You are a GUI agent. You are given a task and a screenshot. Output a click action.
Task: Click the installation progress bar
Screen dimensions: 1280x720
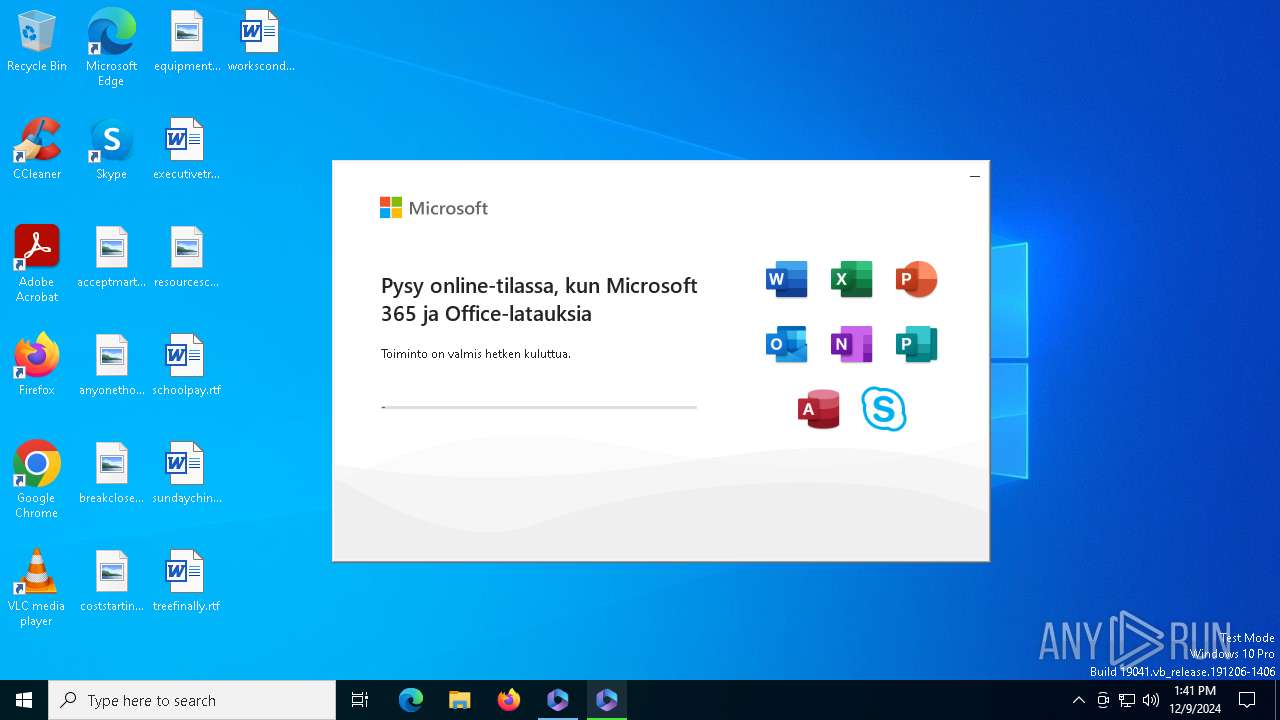[539, 407]
